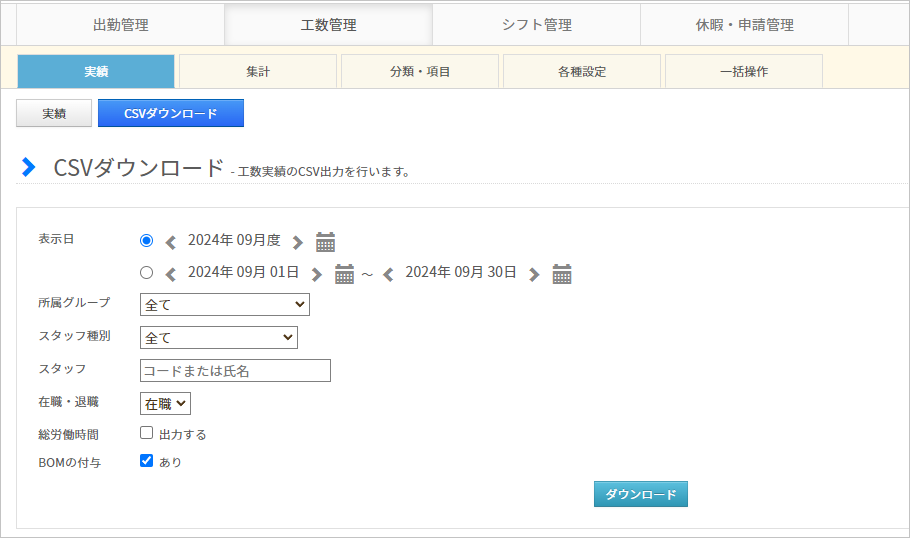Go to previous month before 2024年09月度
The width and height of the screenshot is (910, 538).
pos(171,242)
